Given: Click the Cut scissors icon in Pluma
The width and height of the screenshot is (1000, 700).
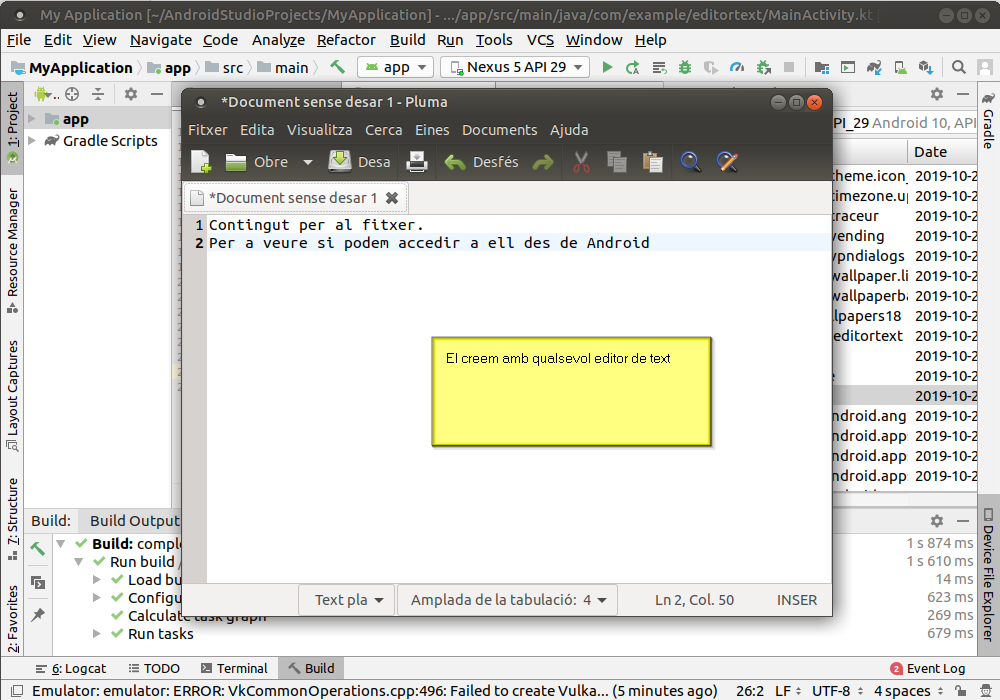Looking at the screenshot, I should point(581,162).
